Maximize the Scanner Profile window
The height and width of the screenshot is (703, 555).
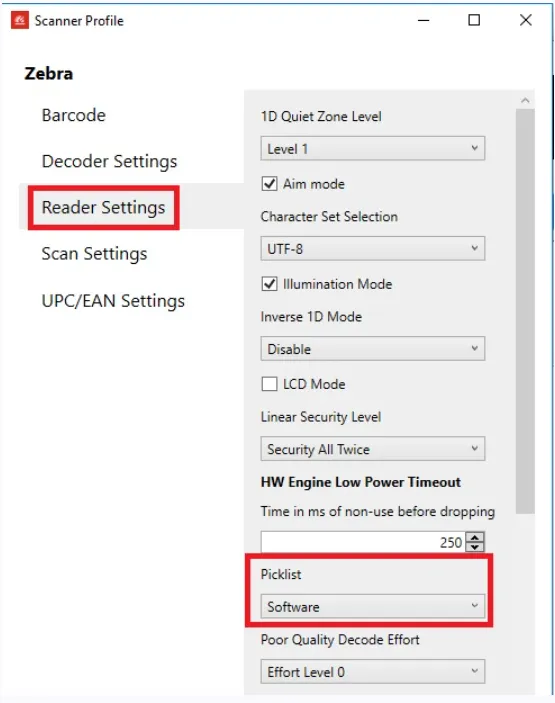click(x=474, y=20)
